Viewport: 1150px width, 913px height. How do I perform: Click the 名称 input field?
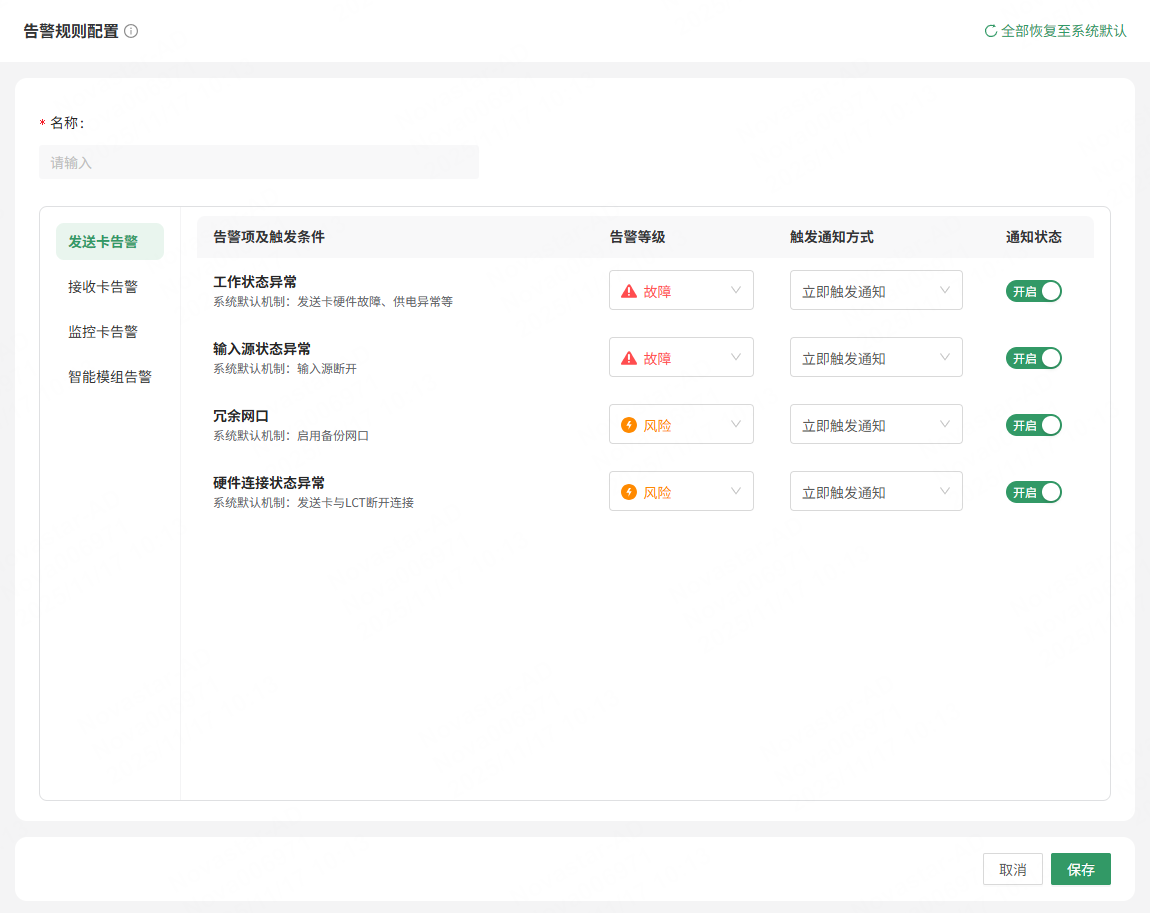pos(258,162)
